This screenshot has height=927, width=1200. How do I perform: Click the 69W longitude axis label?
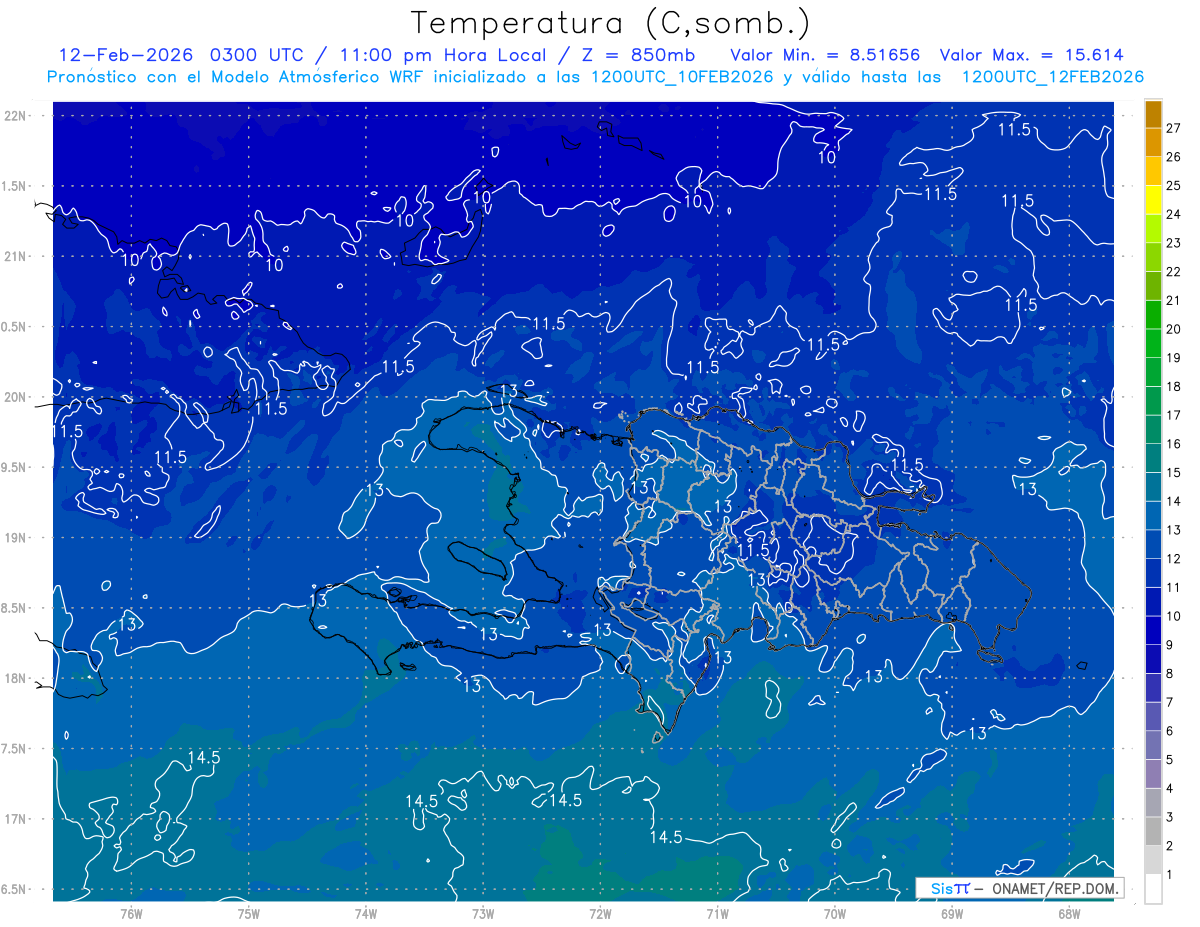click(952, 914)
